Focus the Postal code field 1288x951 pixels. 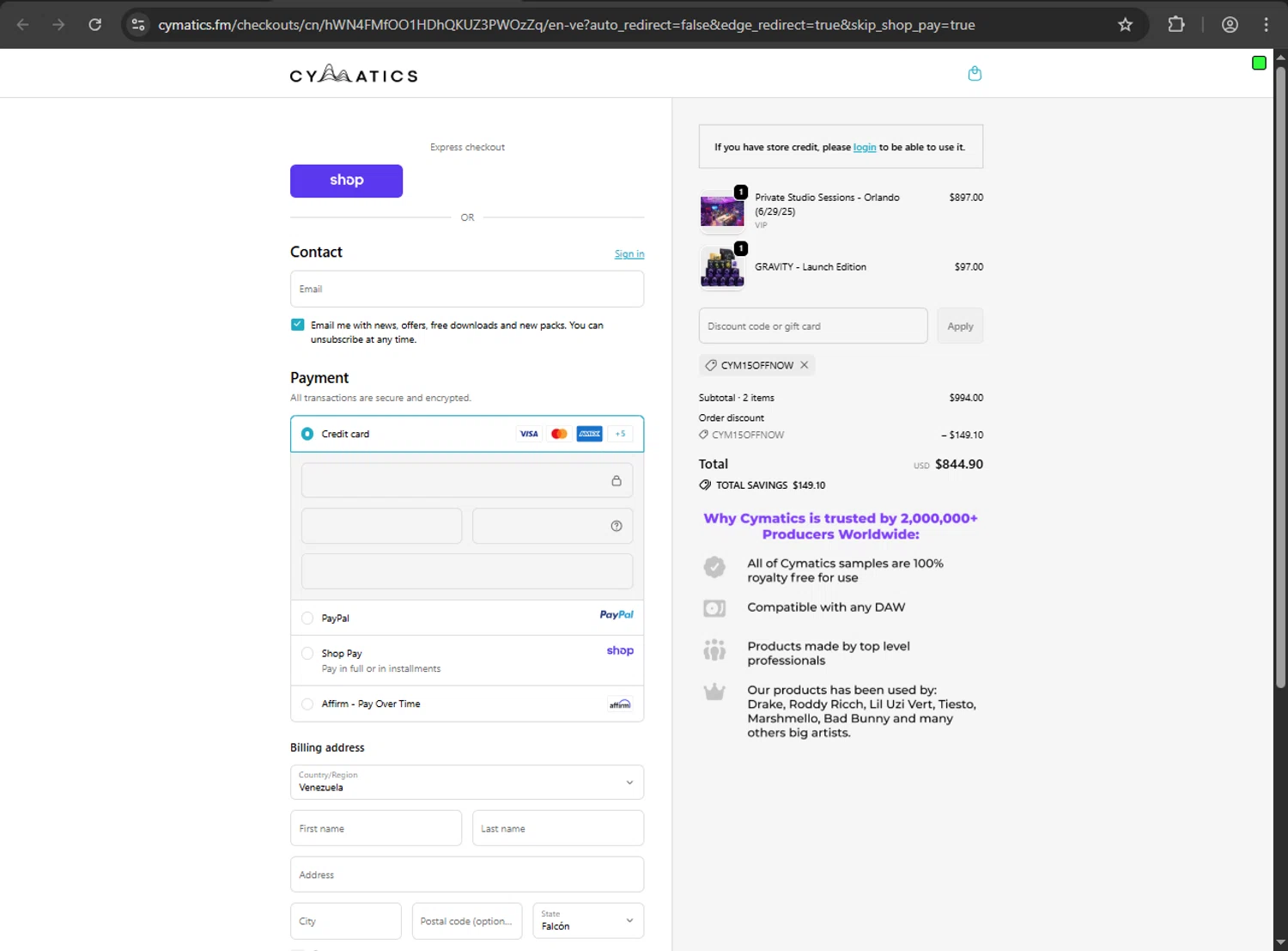pos(467,921)
